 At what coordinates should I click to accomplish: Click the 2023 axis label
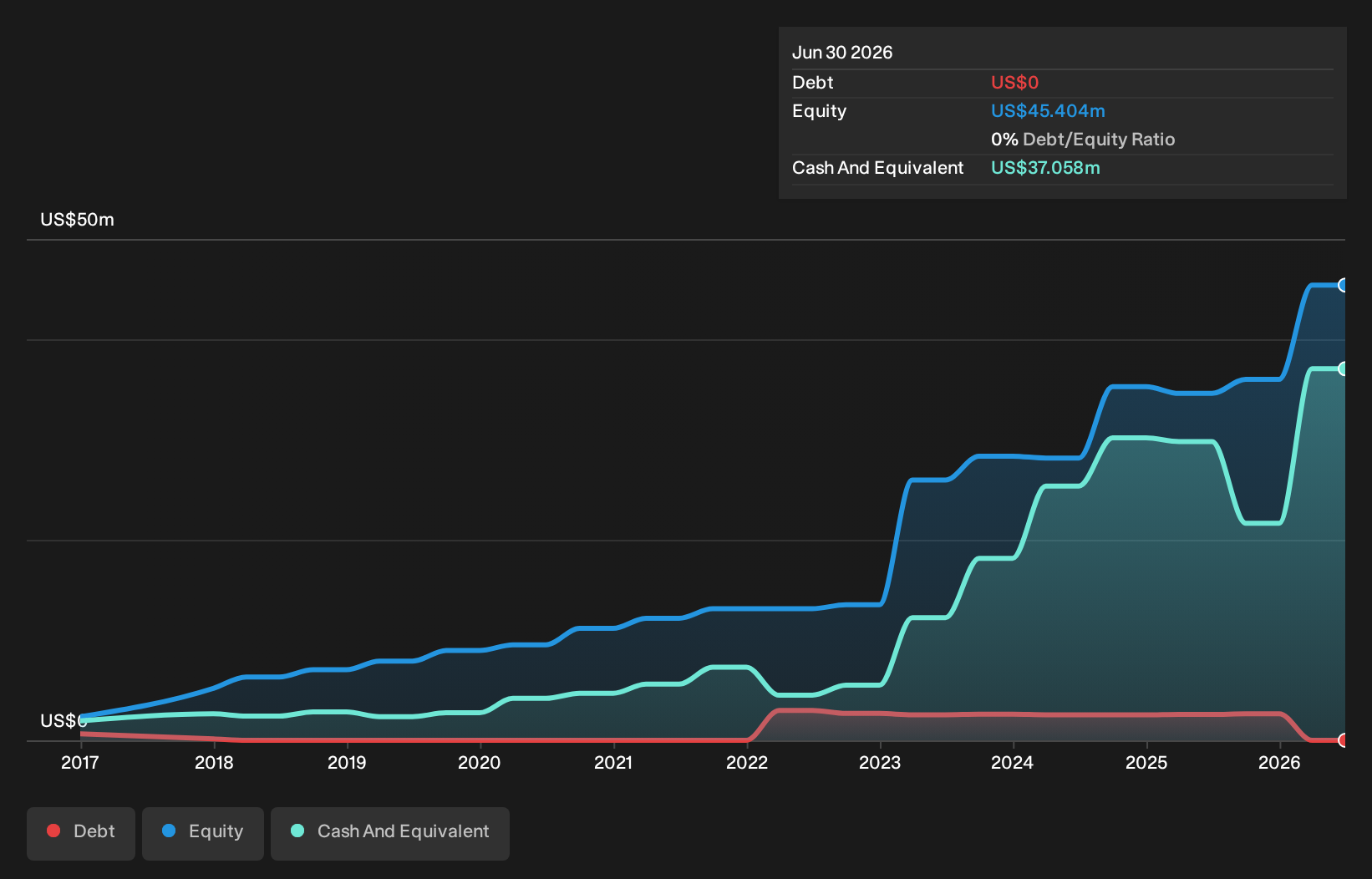880,763
